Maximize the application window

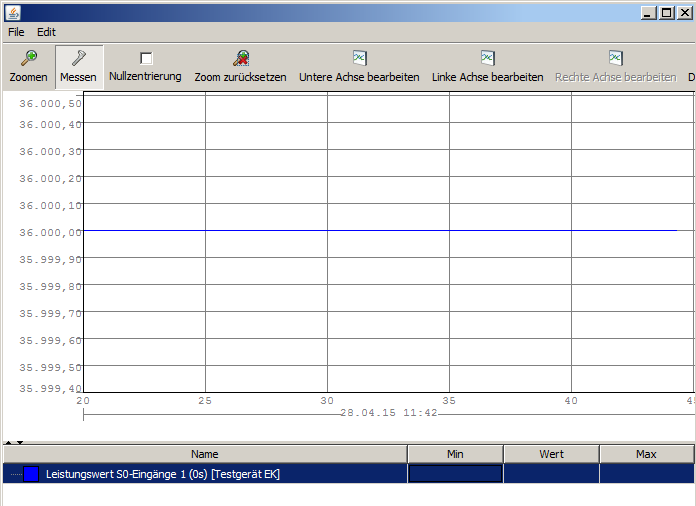[x=667, y=12]
